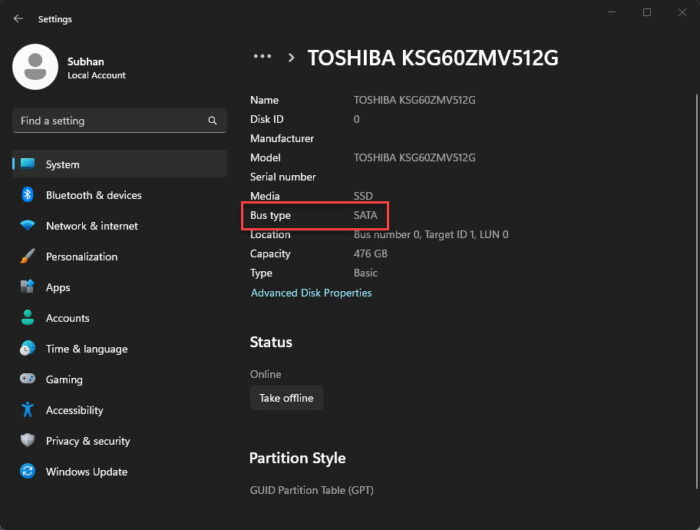The image size is (700, 530).
Task: Select Personalization in sidebar
Action: [x=120, y=257]
